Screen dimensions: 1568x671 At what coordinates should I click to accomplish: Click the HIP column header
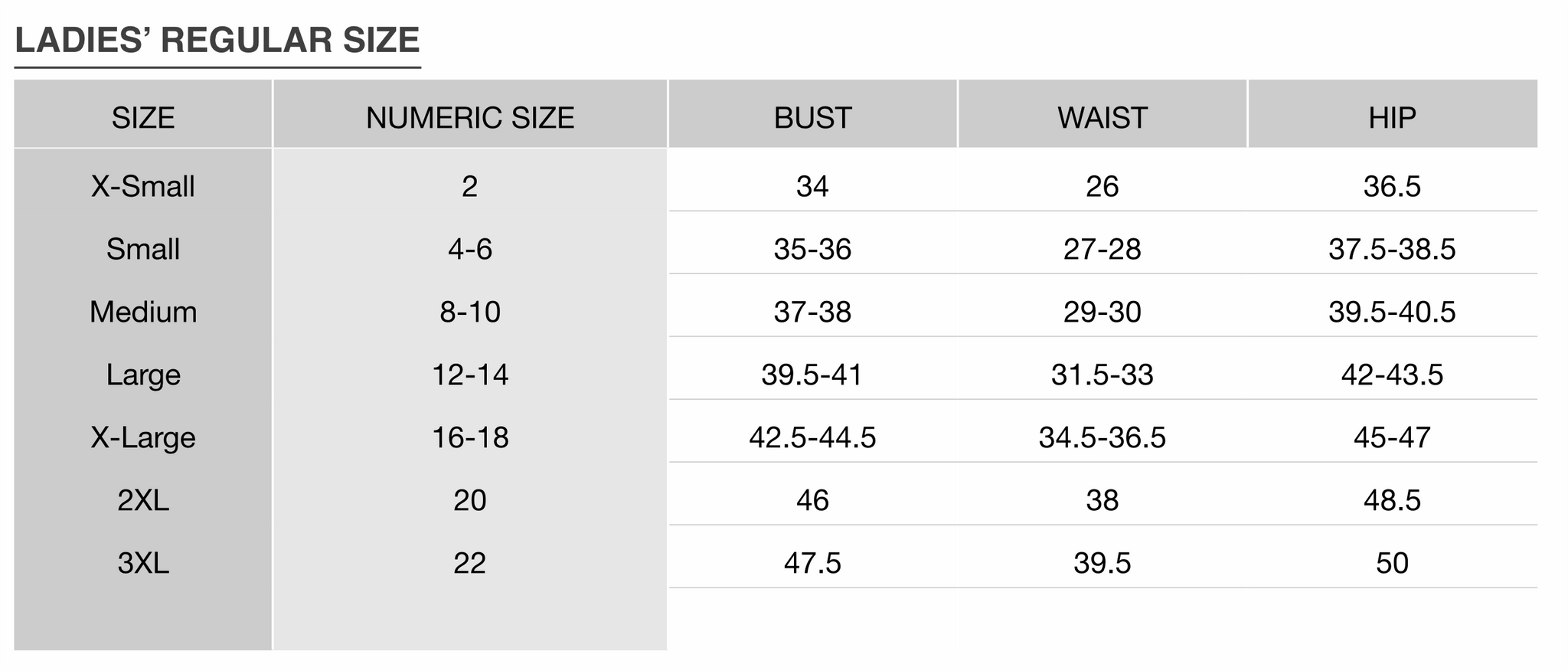1392,118
